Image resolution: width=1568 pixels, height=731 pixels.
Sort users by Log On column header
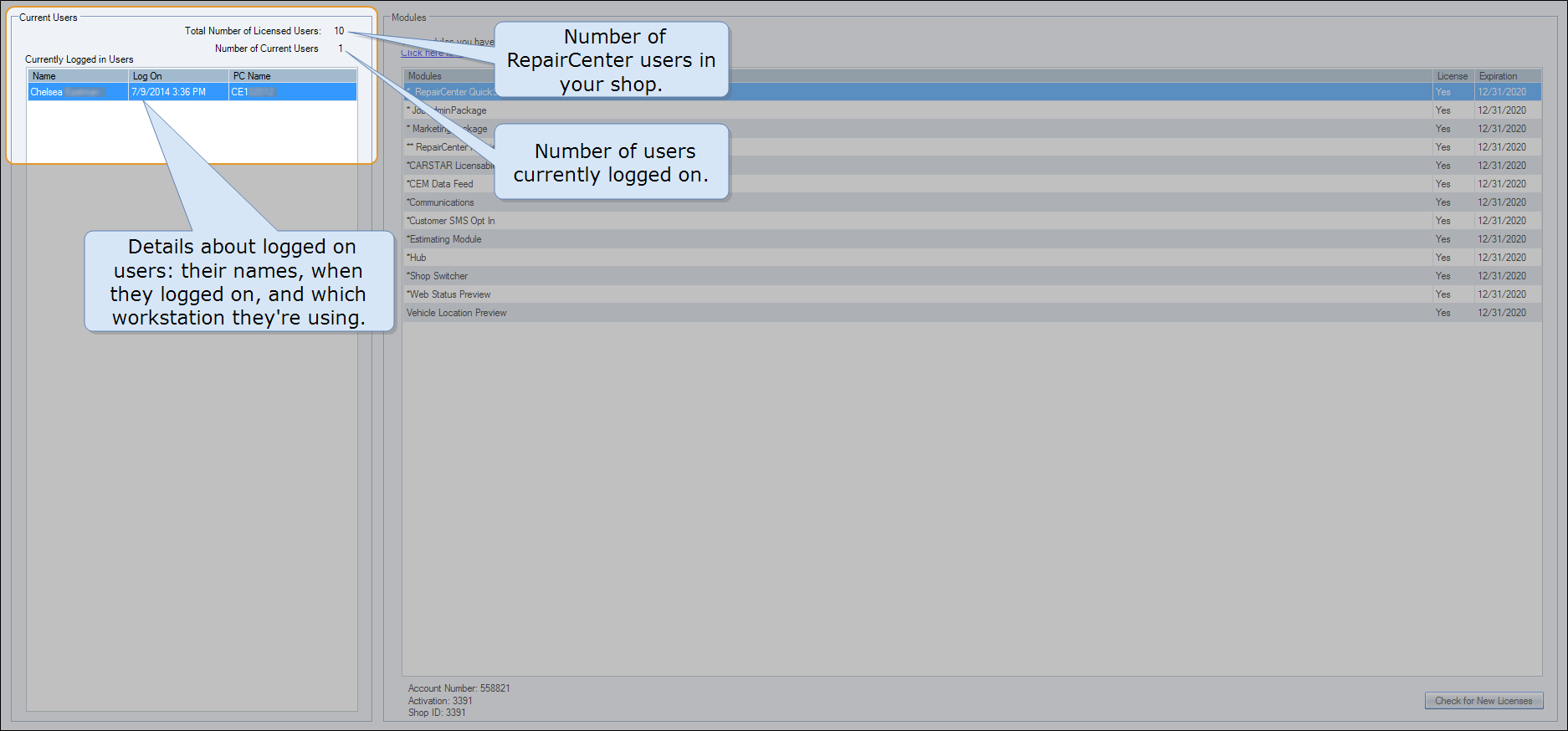click(x=177, y=76)
